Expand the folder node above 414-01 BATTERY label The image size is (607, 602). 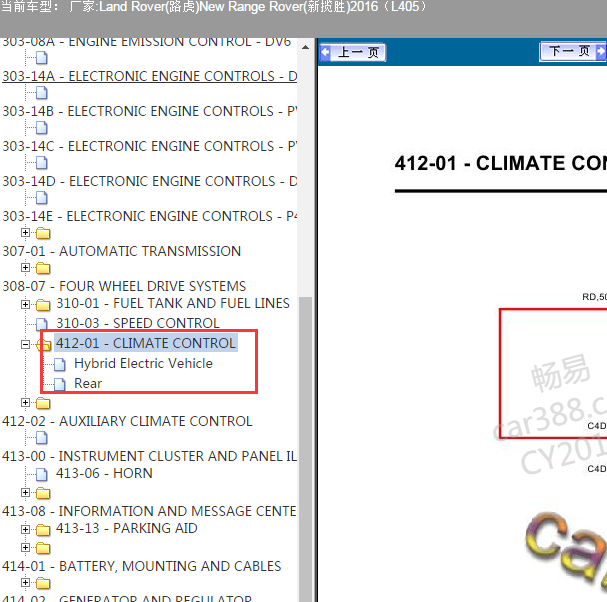click(x=26, y=547)
